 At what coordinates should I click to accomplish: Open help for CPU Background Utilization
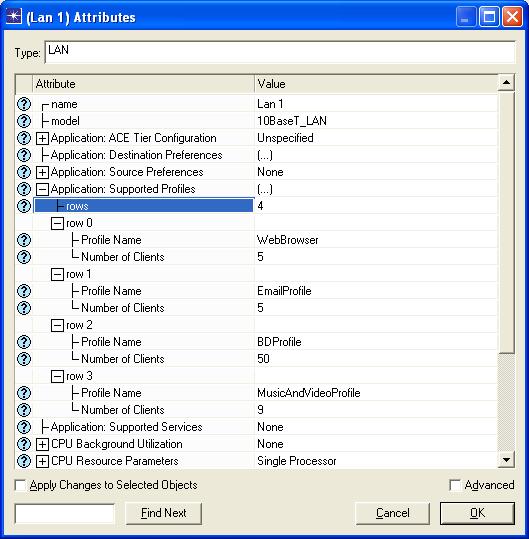24,444
